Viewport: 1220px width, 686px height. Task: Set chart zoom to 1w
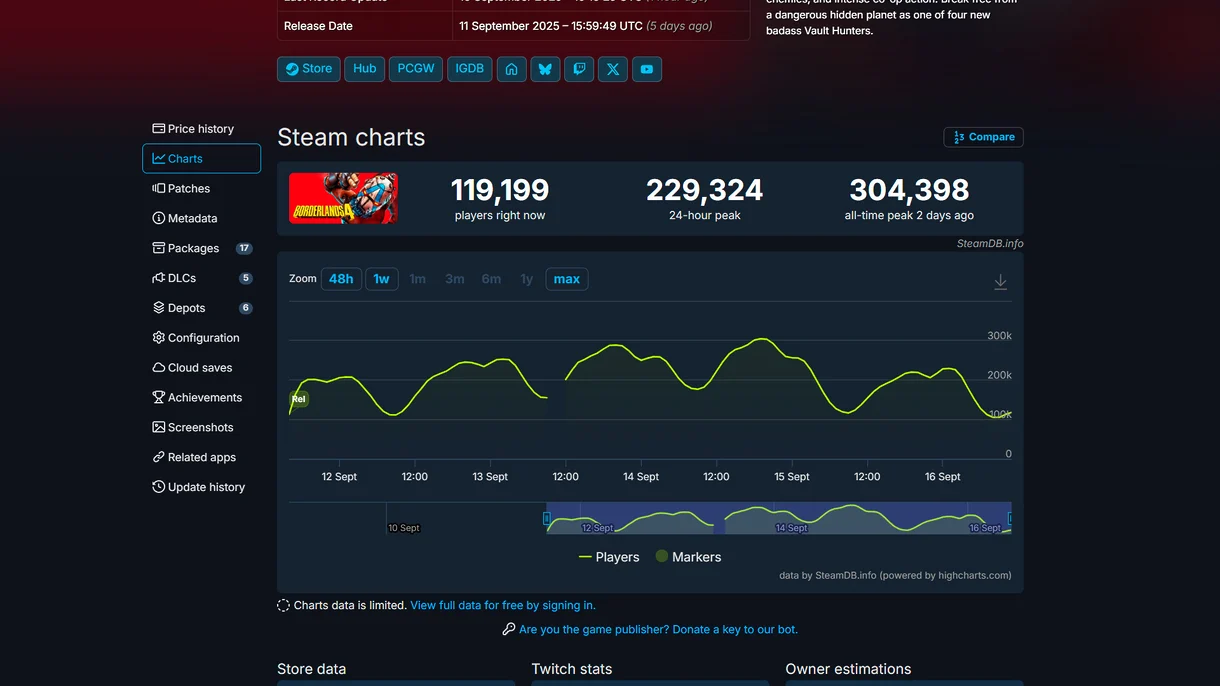[x=381, y=279]
